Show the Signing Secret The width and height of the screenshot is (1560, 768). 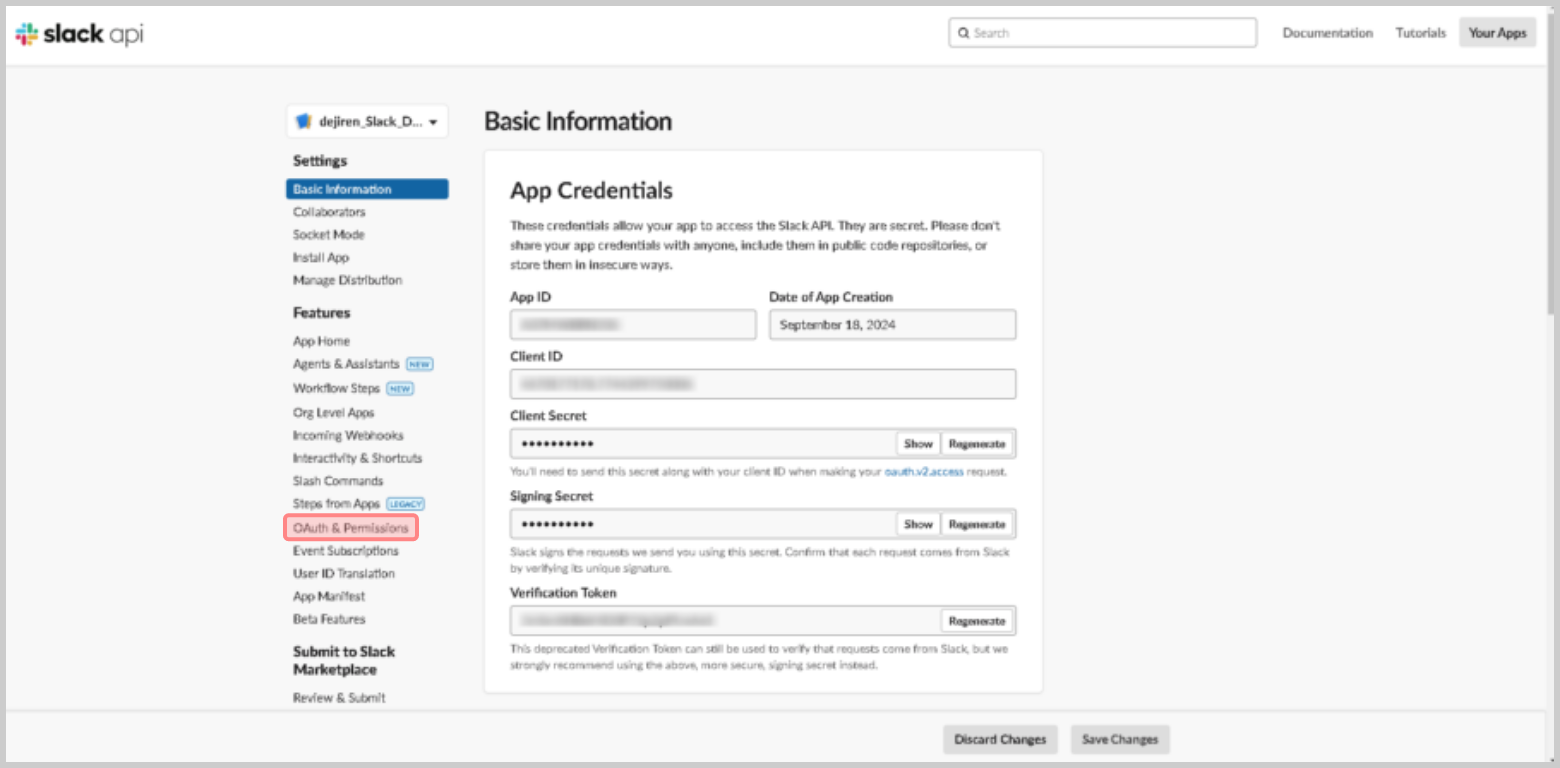click(x=918, y=524)
